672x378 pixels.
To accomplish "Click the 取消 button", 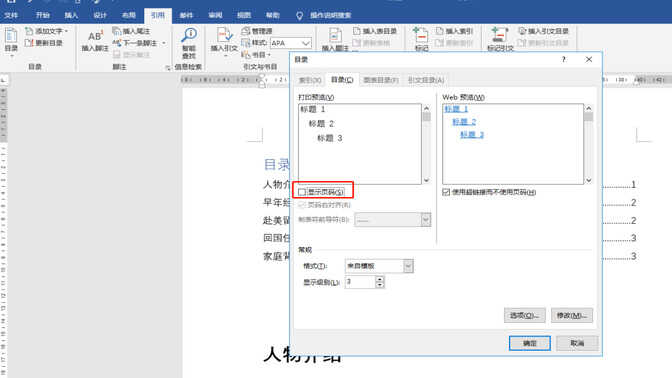I will 577,343.
